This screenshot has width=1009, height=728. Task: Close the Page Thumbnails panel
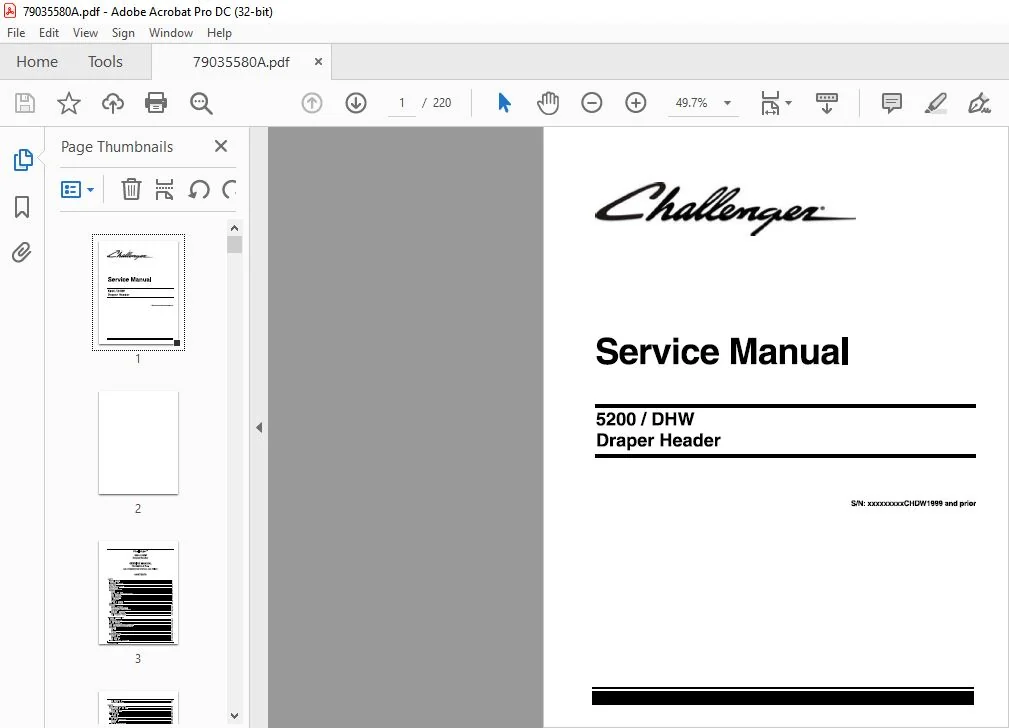click(x=221, y=146)
